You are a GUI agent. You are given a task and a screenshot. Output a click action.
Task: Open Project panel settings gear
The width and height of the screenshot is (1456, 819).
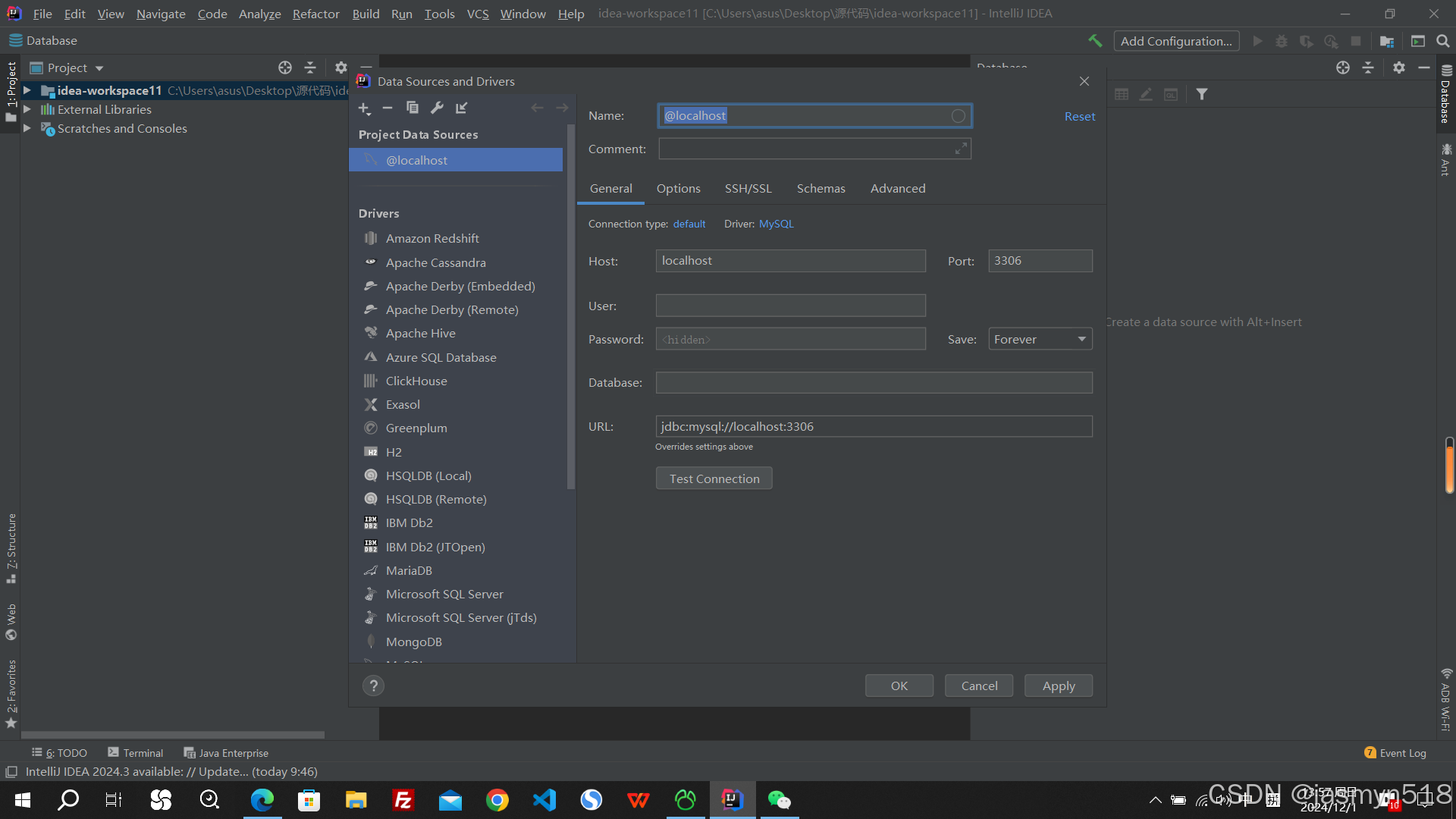[x=341, y=67]
